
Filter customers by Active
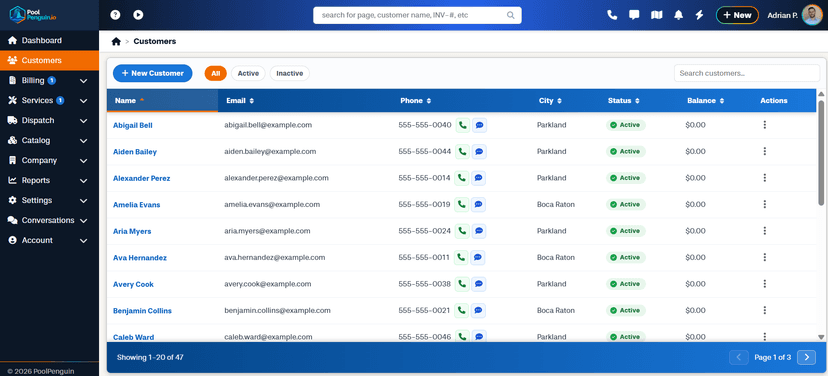(248, 73)
